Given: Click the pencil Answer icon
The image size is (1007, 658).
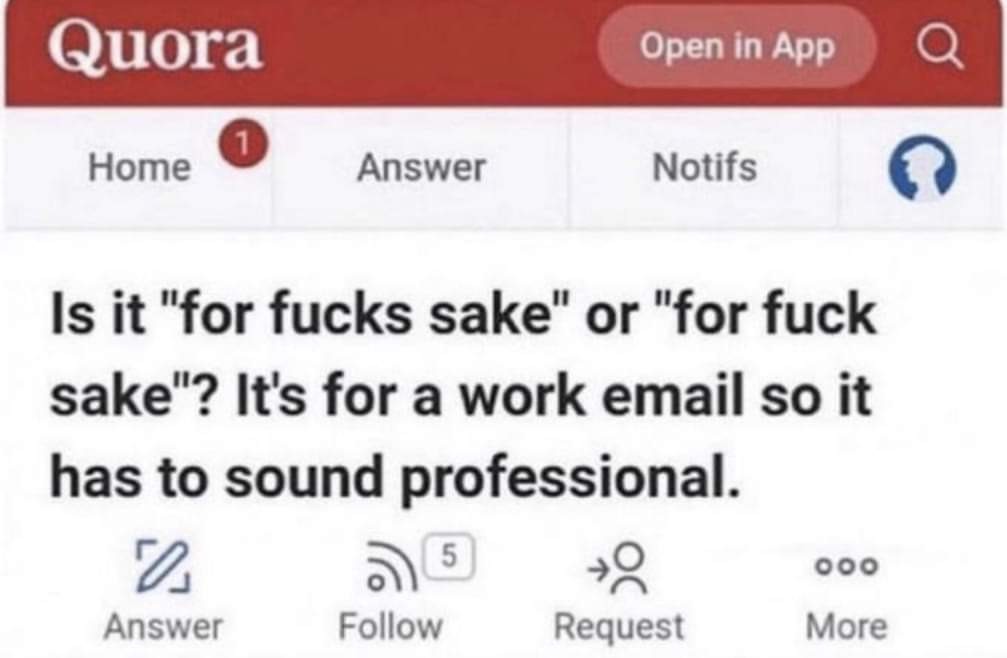Looking at the screenshot, I should 162,565.
